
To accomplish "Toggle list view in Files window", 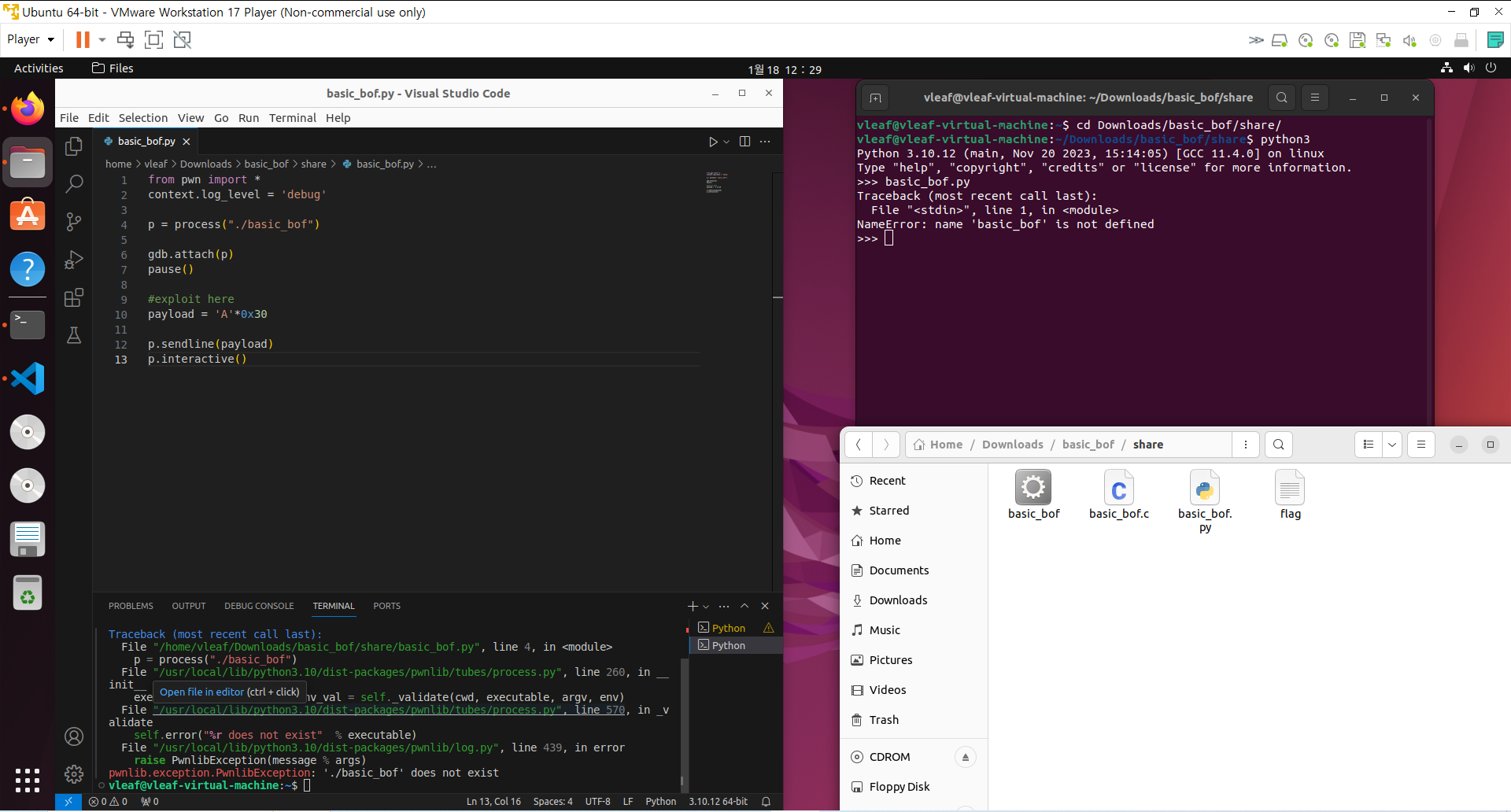I will pos(1369,445).
